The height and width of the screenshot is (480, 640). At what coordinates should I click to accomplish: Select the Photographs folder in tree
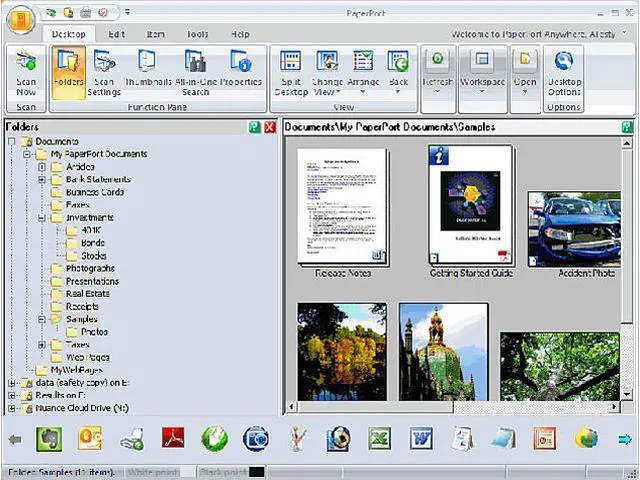click(x=90, y=269)
